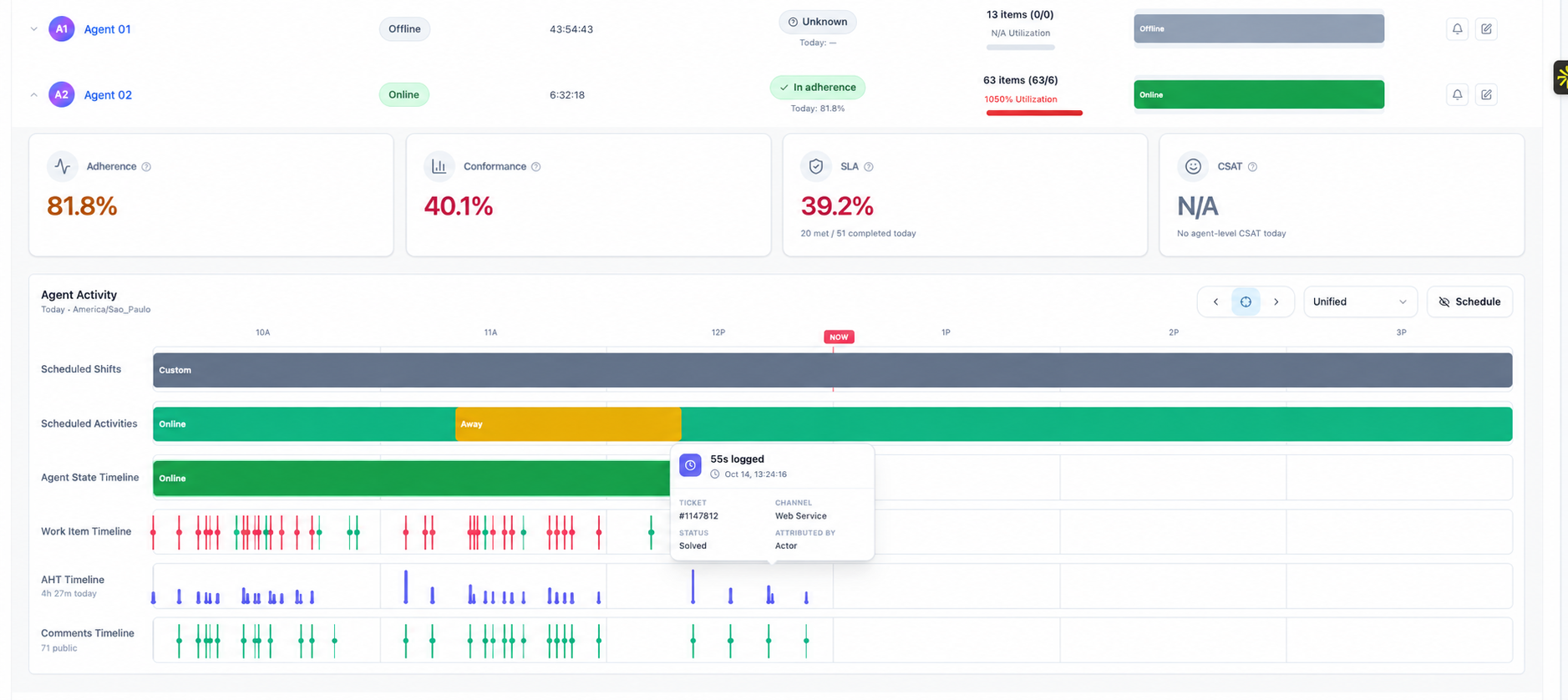This screenshot has height=700, width=1568.
Task: Click the 40.1% Conformance value
Action: [x=459, y=205]
